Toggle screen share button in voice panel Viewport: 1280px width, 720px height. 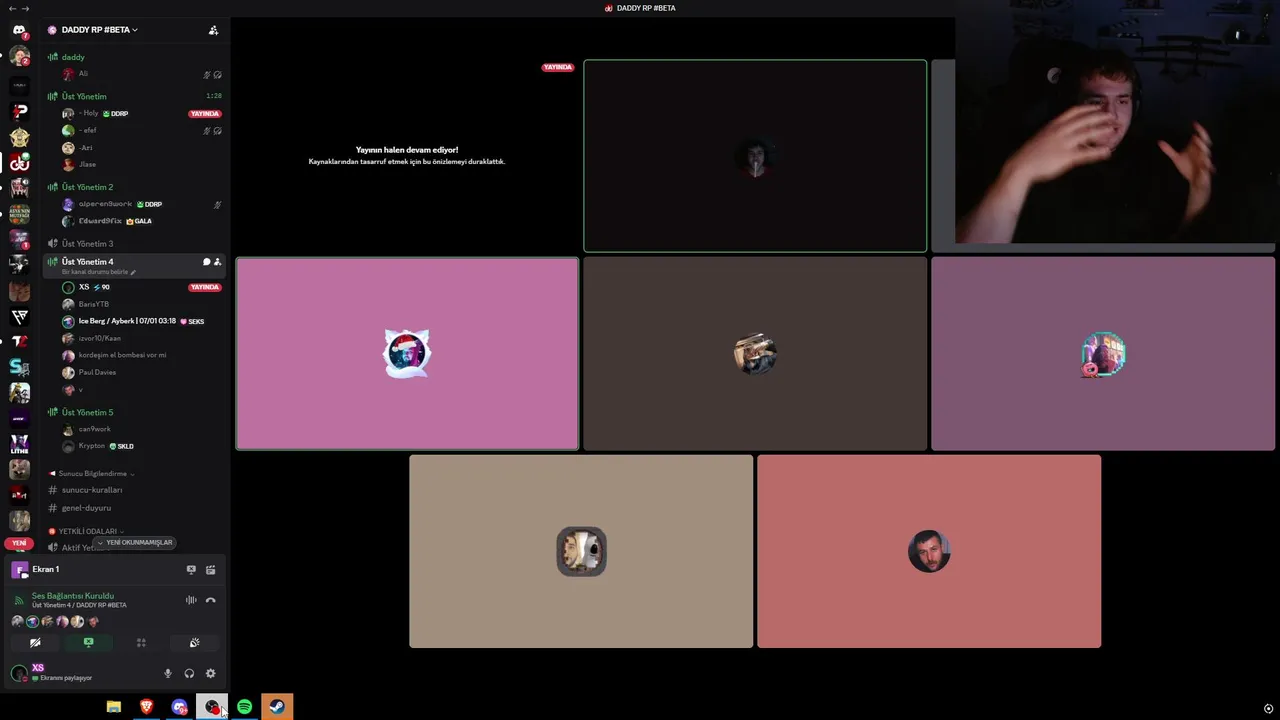tap(88, 643)
